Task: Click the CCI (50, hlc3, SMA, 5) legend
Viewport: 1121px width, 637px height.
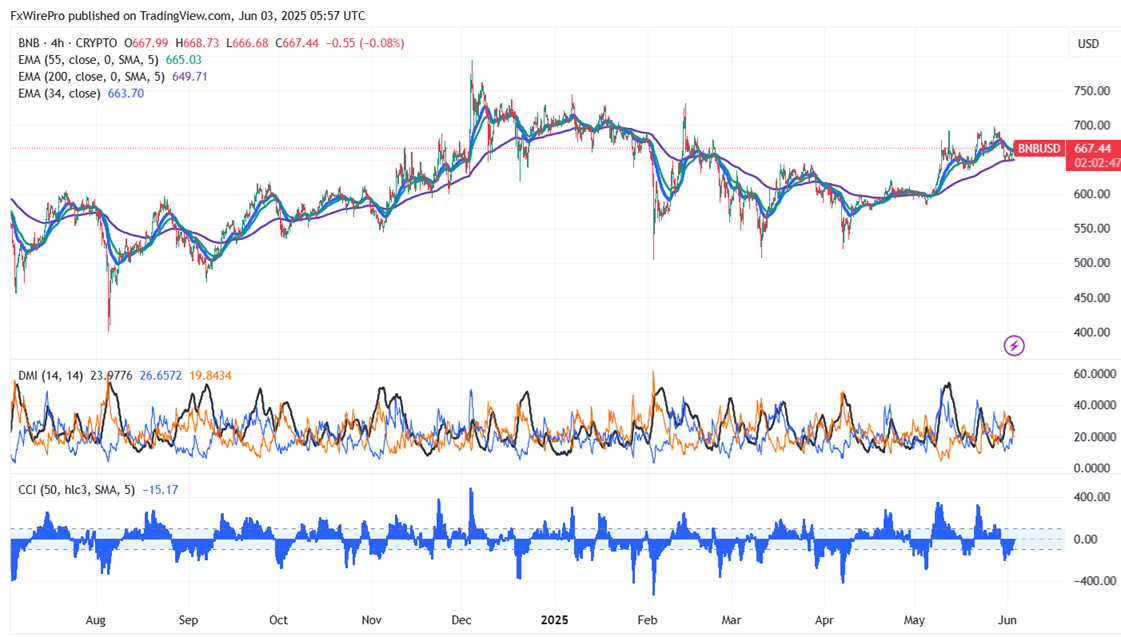Action: 76,490
